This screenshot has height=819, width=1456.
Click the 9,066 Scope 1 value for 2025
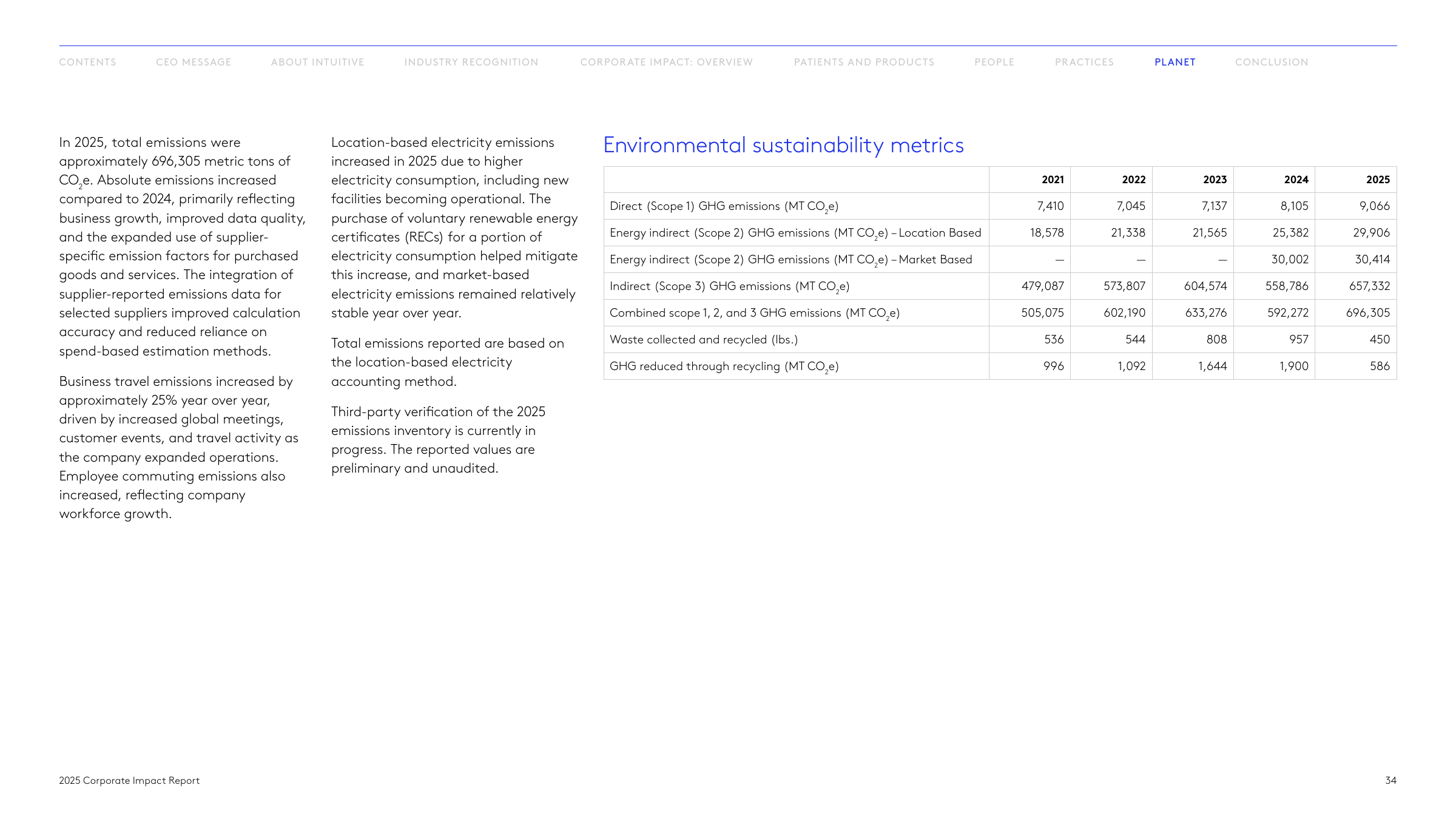1375,206
